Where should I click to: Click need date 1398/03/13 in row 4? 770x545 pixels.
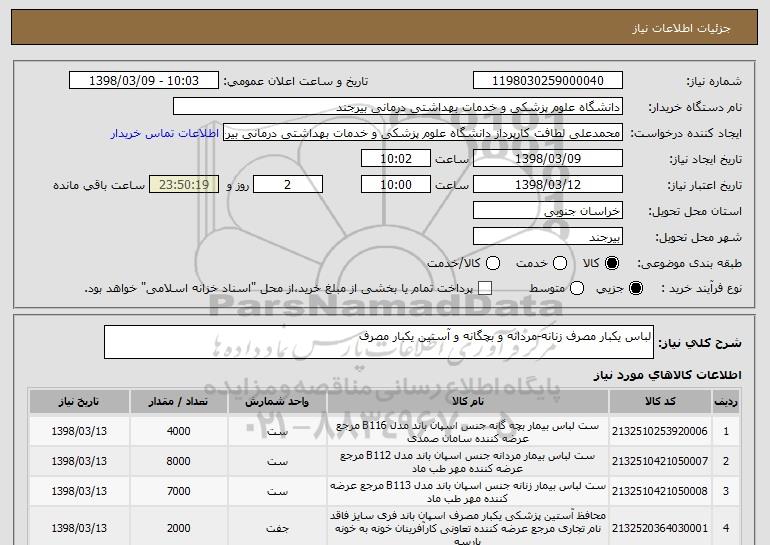coord(79,528)
